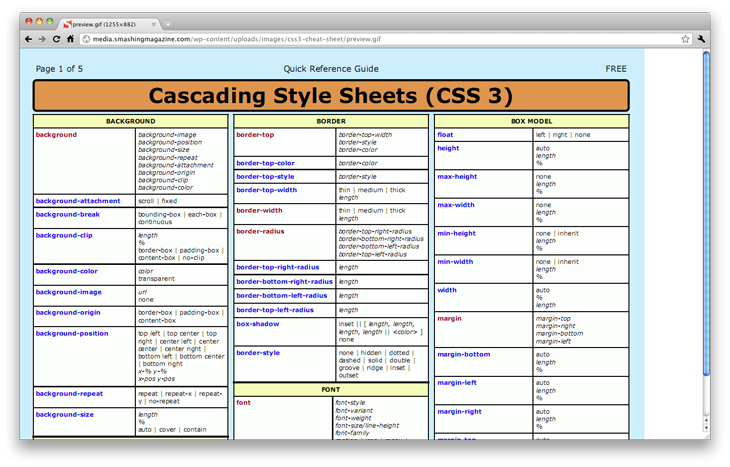Click the BACKGROUND section header

tap(131, 121)
